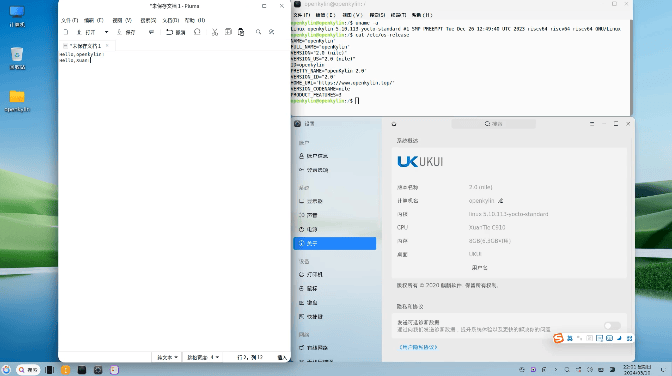Paste clipboard using Pluma's paste icon

click(x=241, y=32)
